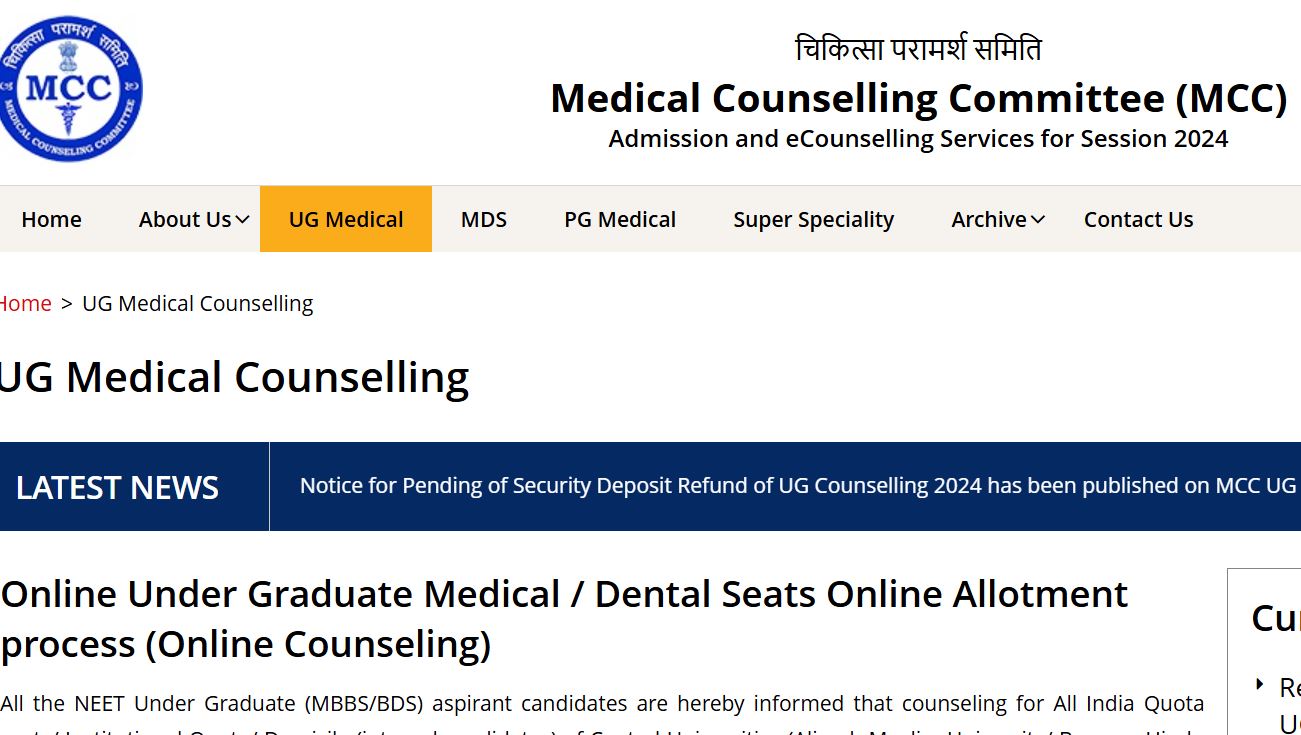
Task: Go to Home in the navigation bar
Action: click(51, 220)
